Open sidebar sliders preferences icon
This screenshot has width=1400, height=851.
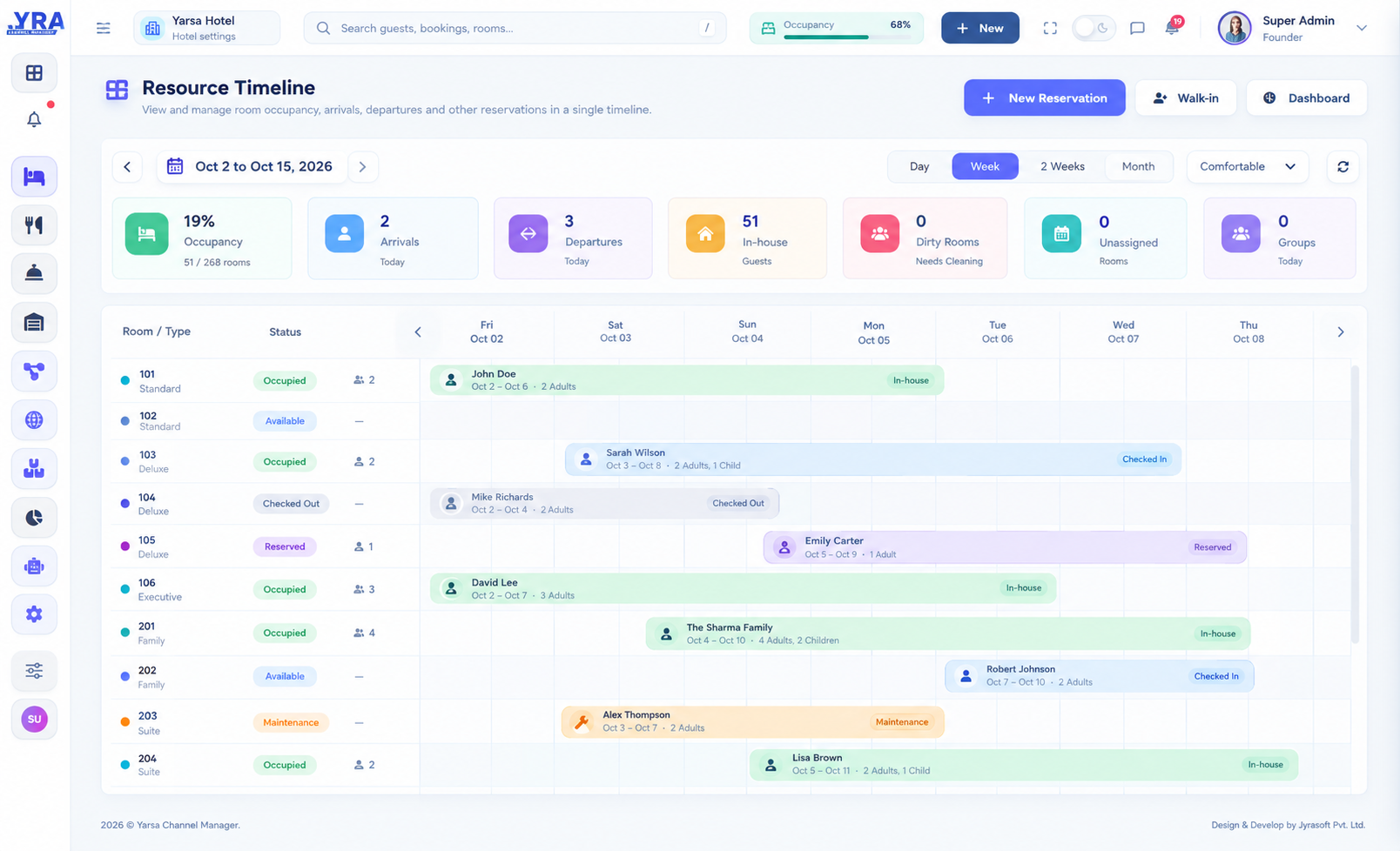coord(34,671)
